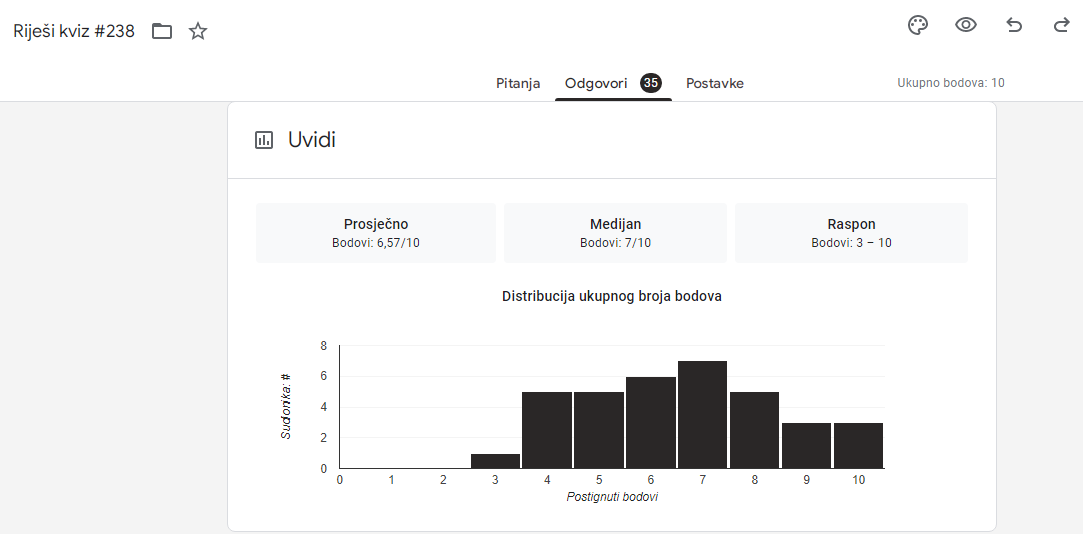The image size is (1083, 534).
Task: Open the Odgovori tab
Action: pyautogui.click(x=596, y=83)
